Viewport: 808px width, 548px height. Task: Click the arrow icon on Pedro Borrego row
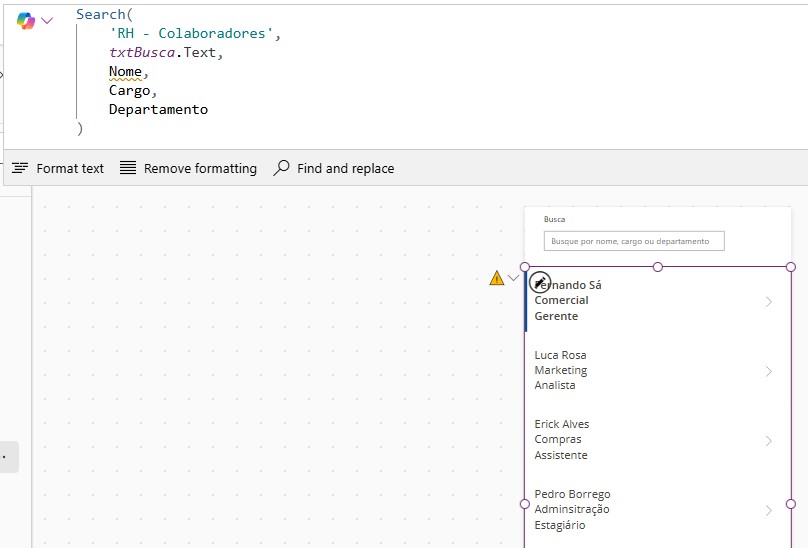coord(768,510)
